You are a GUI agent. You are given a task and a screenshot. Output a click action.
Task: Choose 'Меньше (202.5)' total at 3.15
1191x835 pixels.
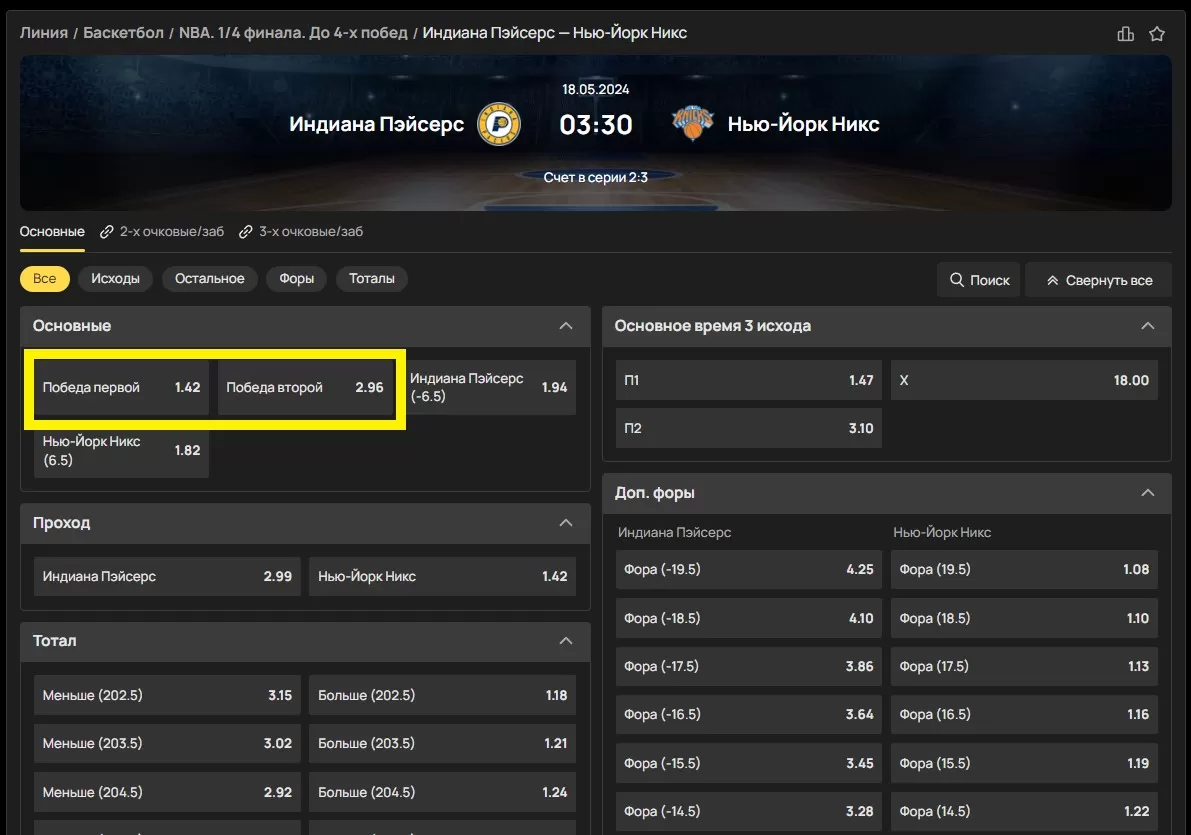click(167, 695)
